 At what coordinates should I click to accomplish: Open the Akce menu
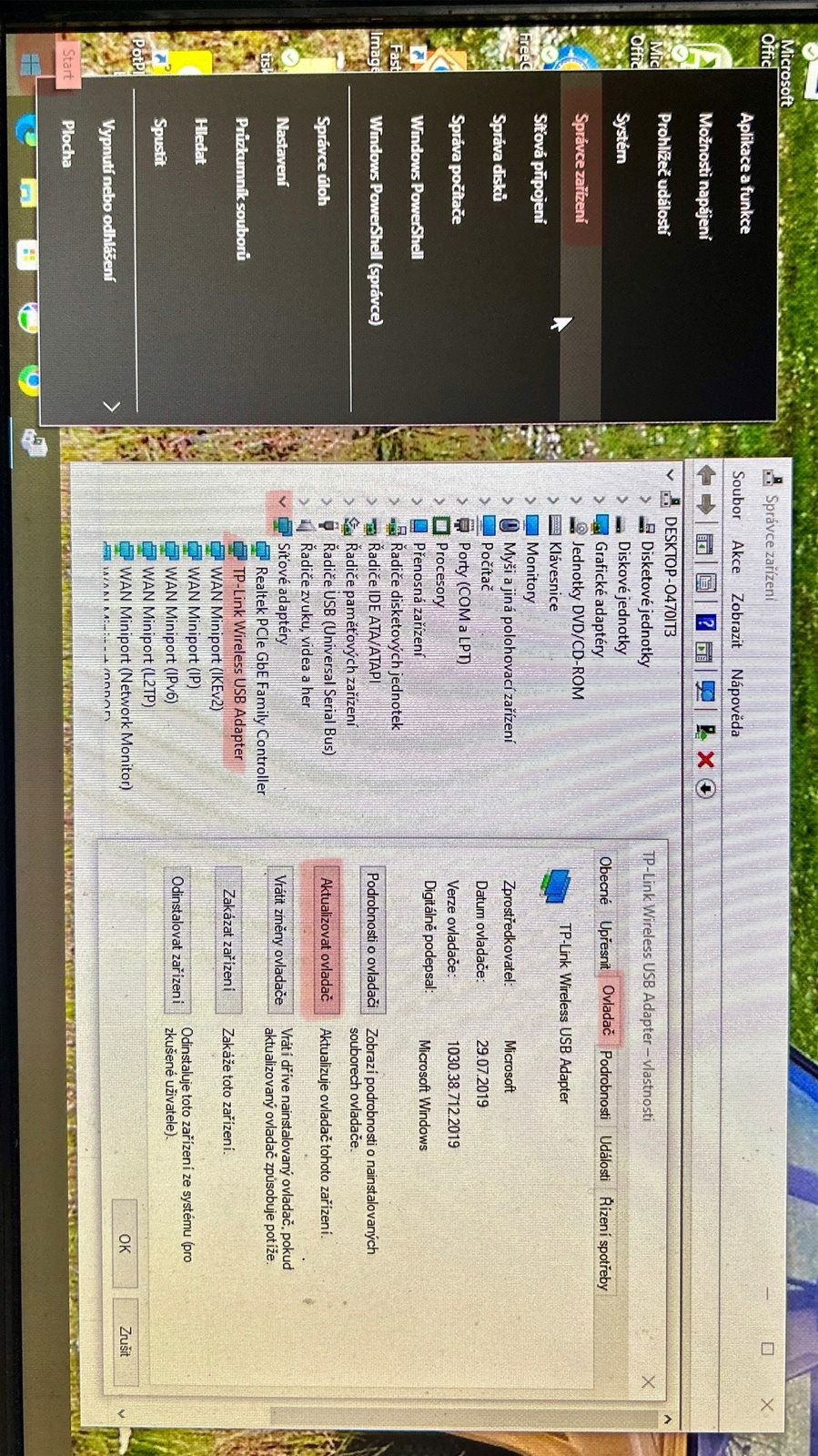(x=738, y=557)
